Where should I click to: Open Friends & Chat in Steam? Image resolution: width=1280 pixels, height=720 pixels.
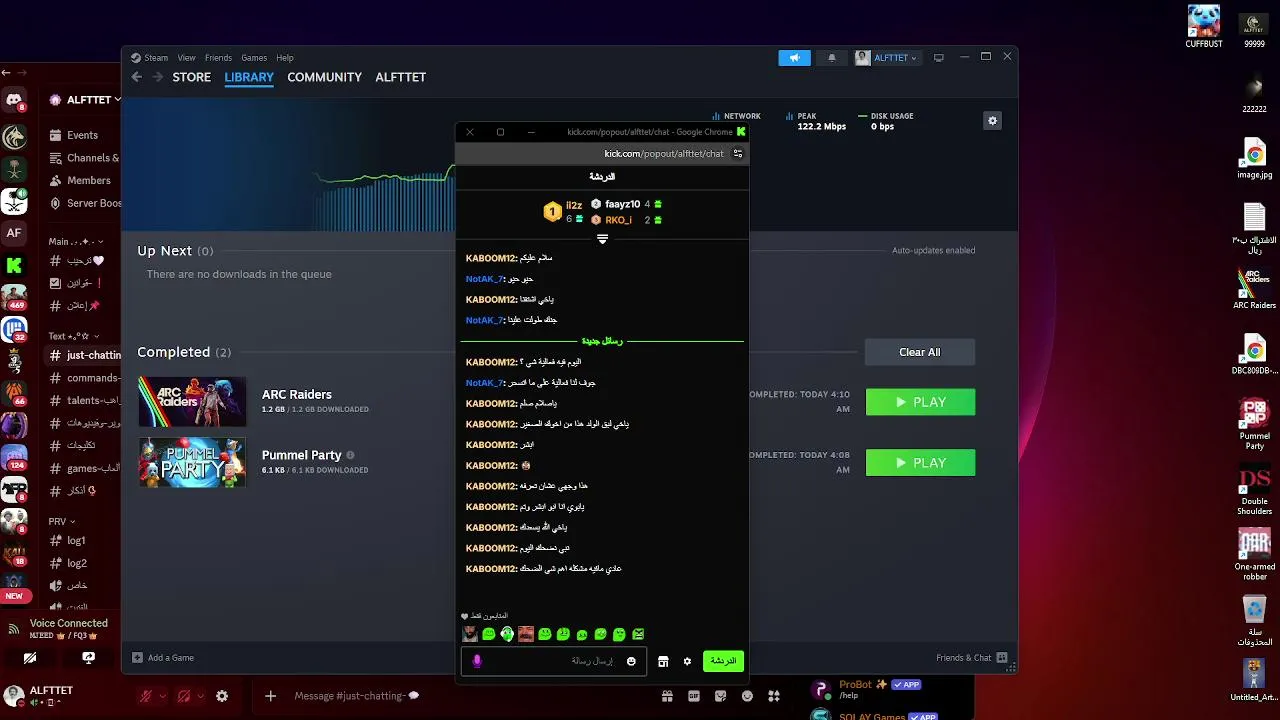(972, 658)
